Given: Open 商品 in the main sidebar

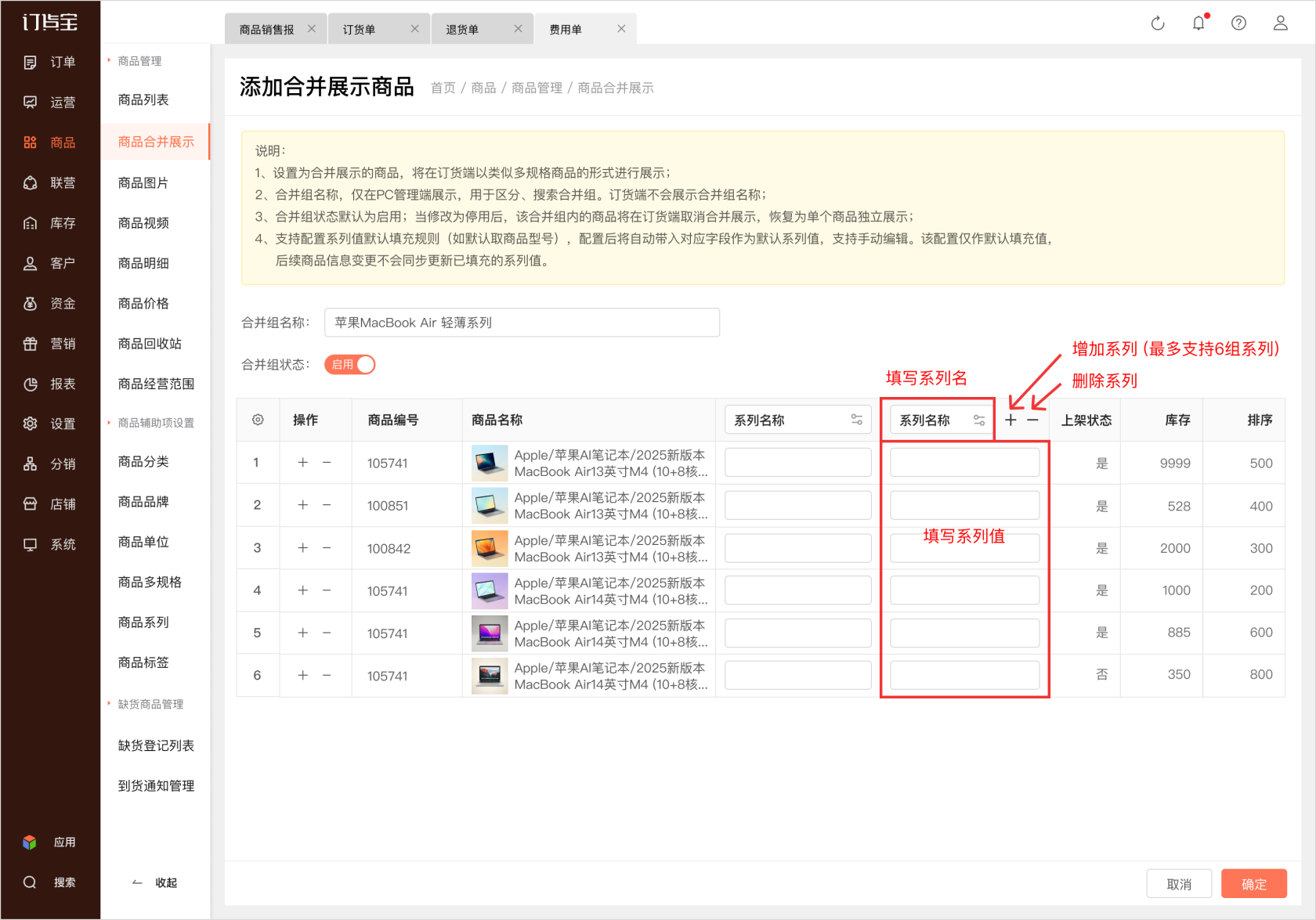Looking at the screenshot, I should coord(49,143).
